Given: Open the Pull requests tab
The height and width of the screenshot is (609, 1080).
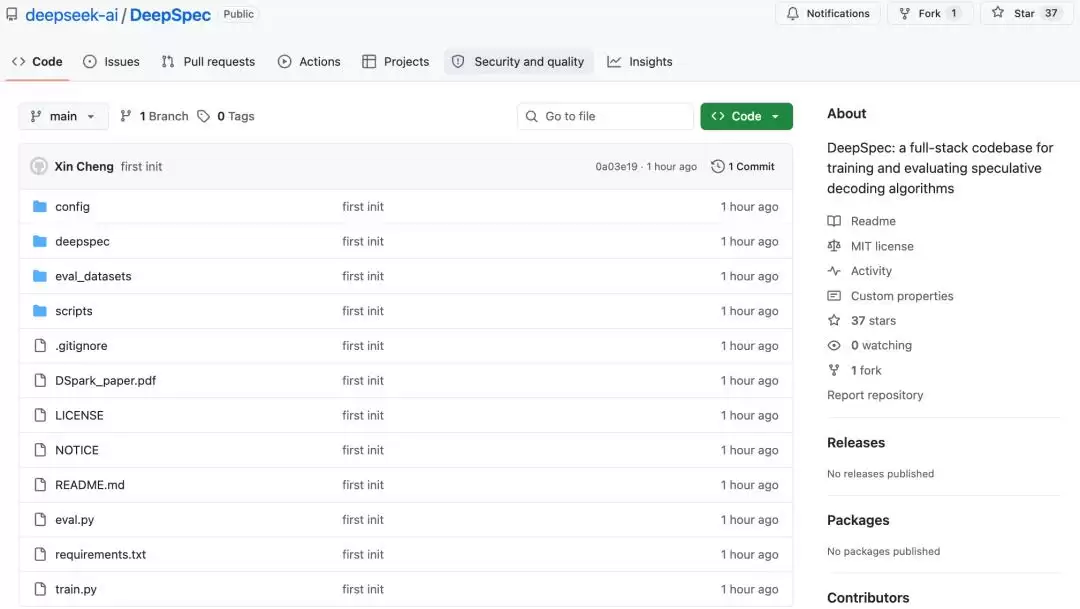Looking at the screenshot, I should click(x=208, y=61).
